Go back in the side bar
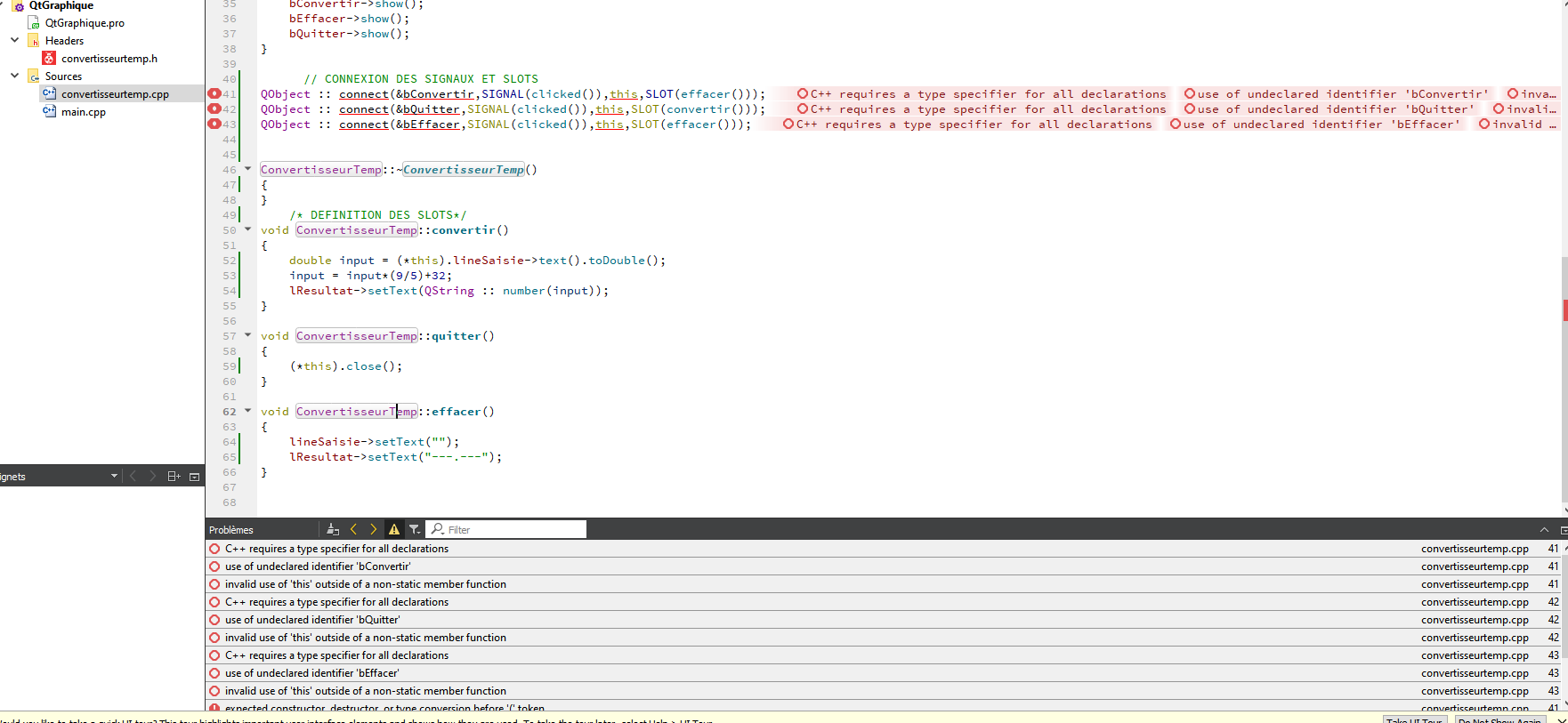 [133, 476]
